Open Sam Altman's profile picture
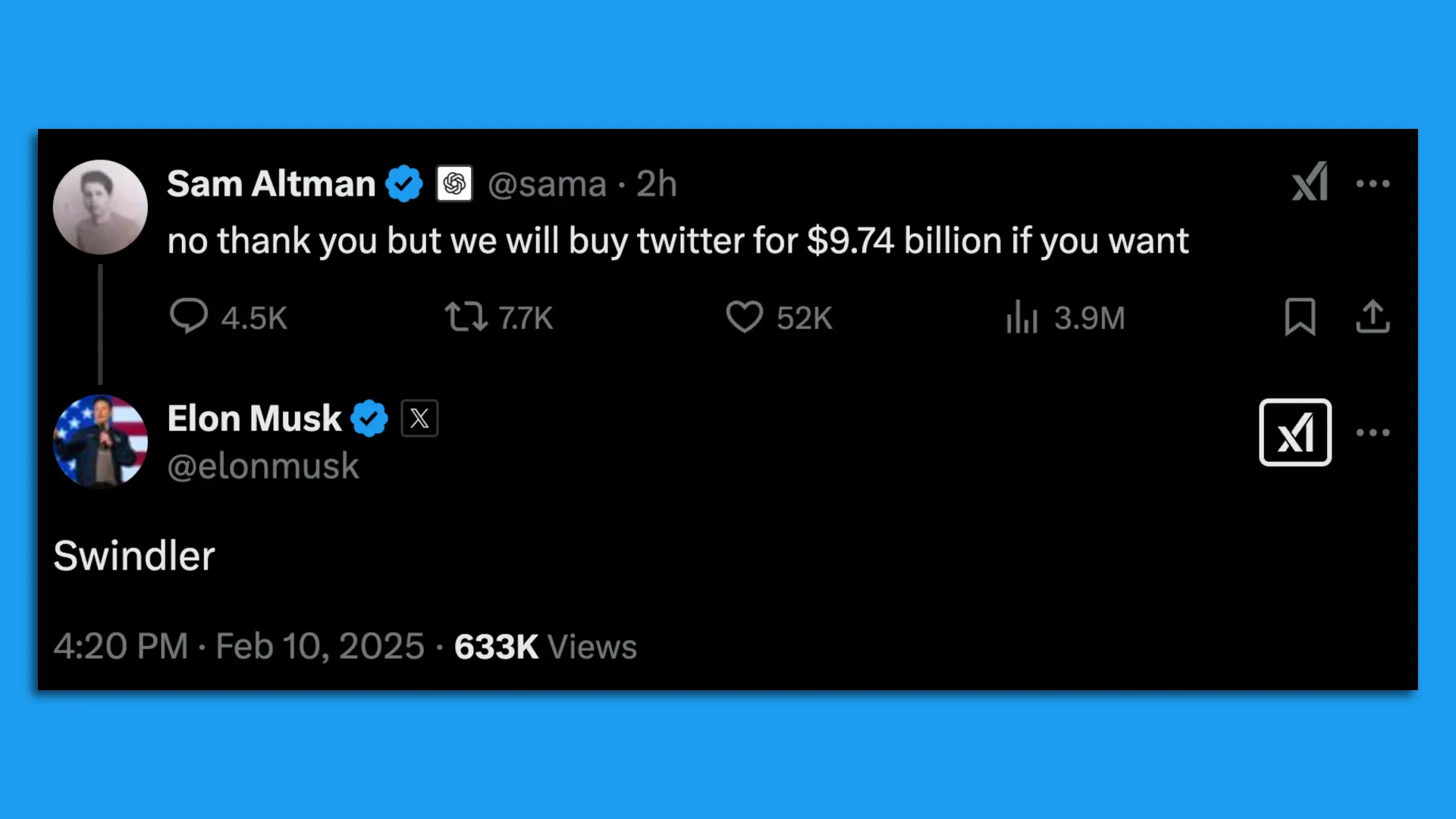Image resolution: width=1456 pixels, height=819 pixels. 100,207
